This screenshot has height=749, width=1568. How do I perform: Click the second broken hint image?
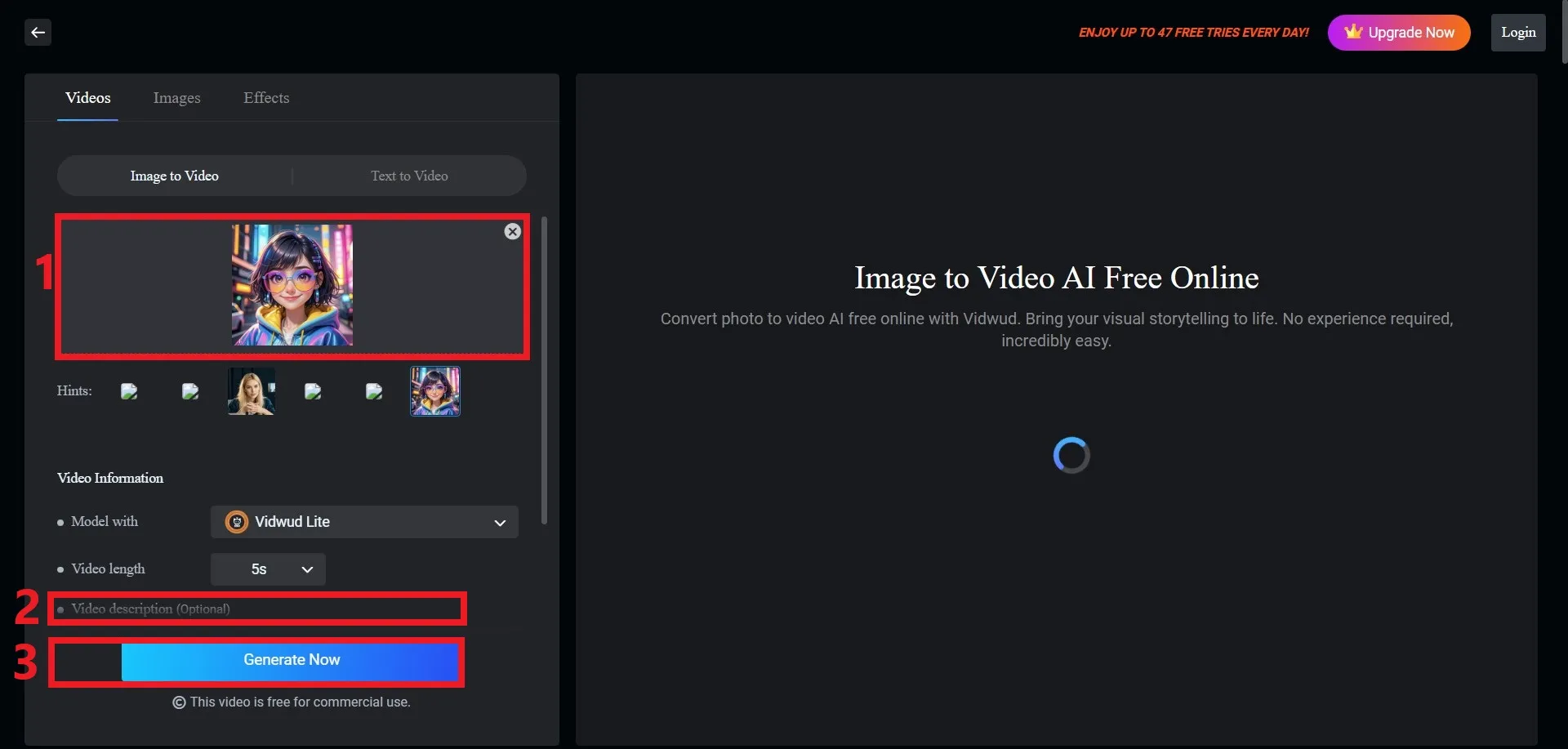tap(190, 391)
